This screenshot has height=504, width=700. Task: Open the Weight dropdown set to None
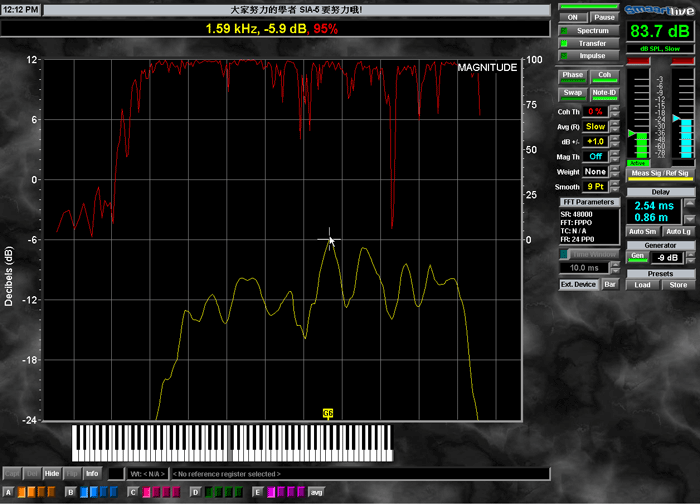(595, 172)
